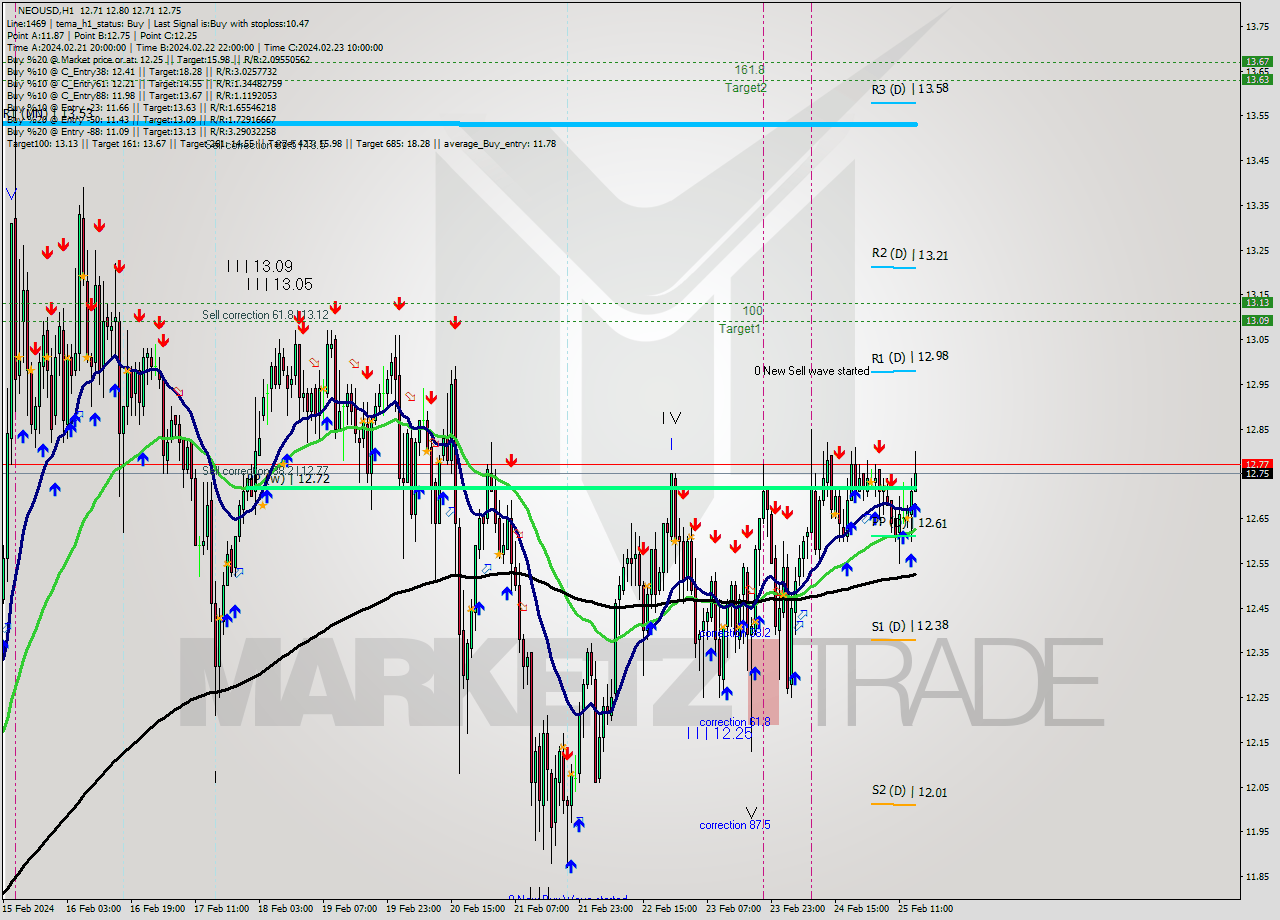Click the red 12.77 price tag on axis
This screenshot has width=1280, height=920.
[x=1257, y=464]
